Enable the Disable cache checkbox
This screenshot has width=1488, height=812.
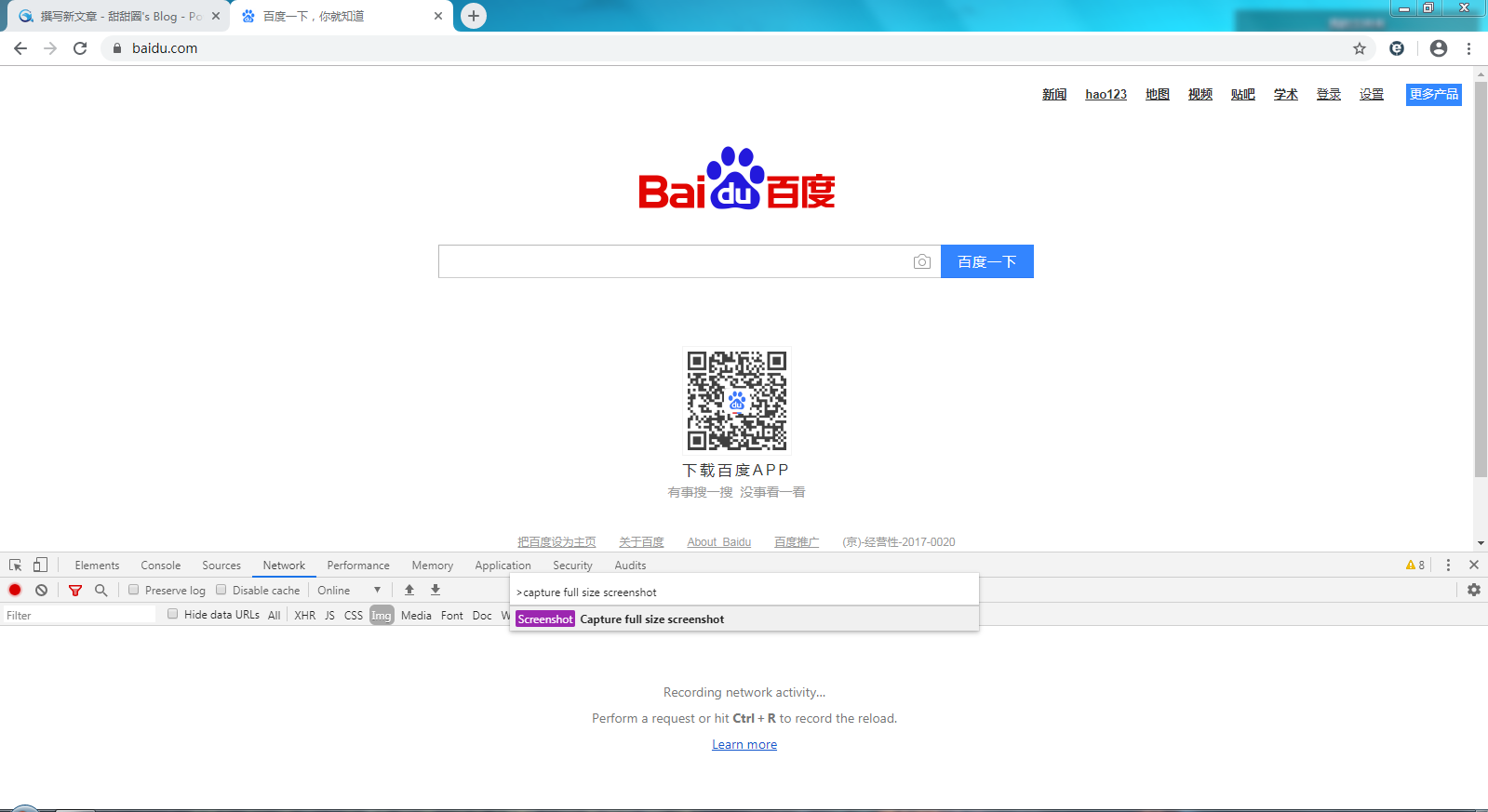[x=221, y=590]
